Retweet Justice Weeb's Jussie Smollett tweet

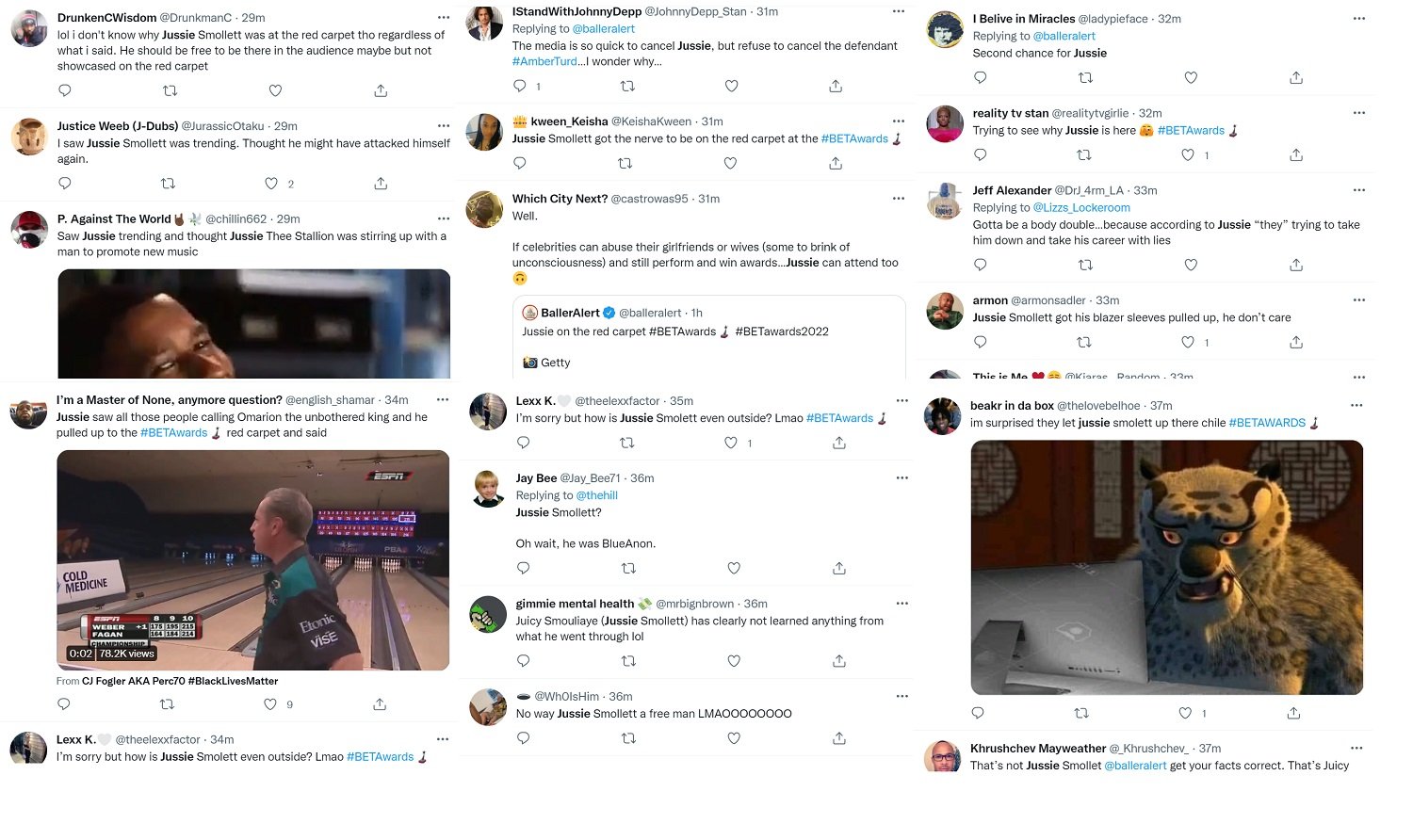click(x=169, y=184)
